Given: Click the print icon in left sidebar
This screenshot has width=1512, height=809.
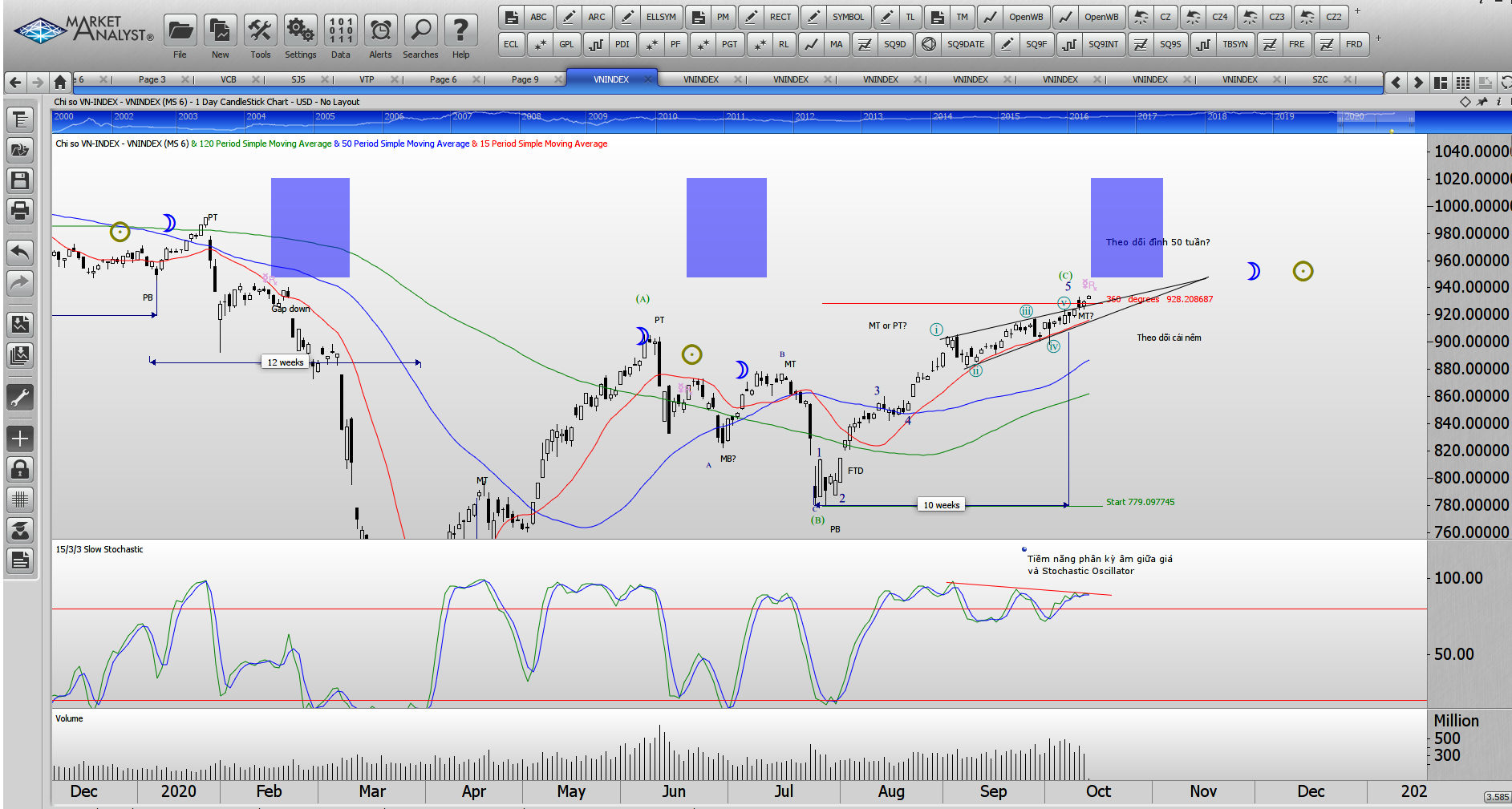Looking at the screenshot, I should tap(20, 211).
